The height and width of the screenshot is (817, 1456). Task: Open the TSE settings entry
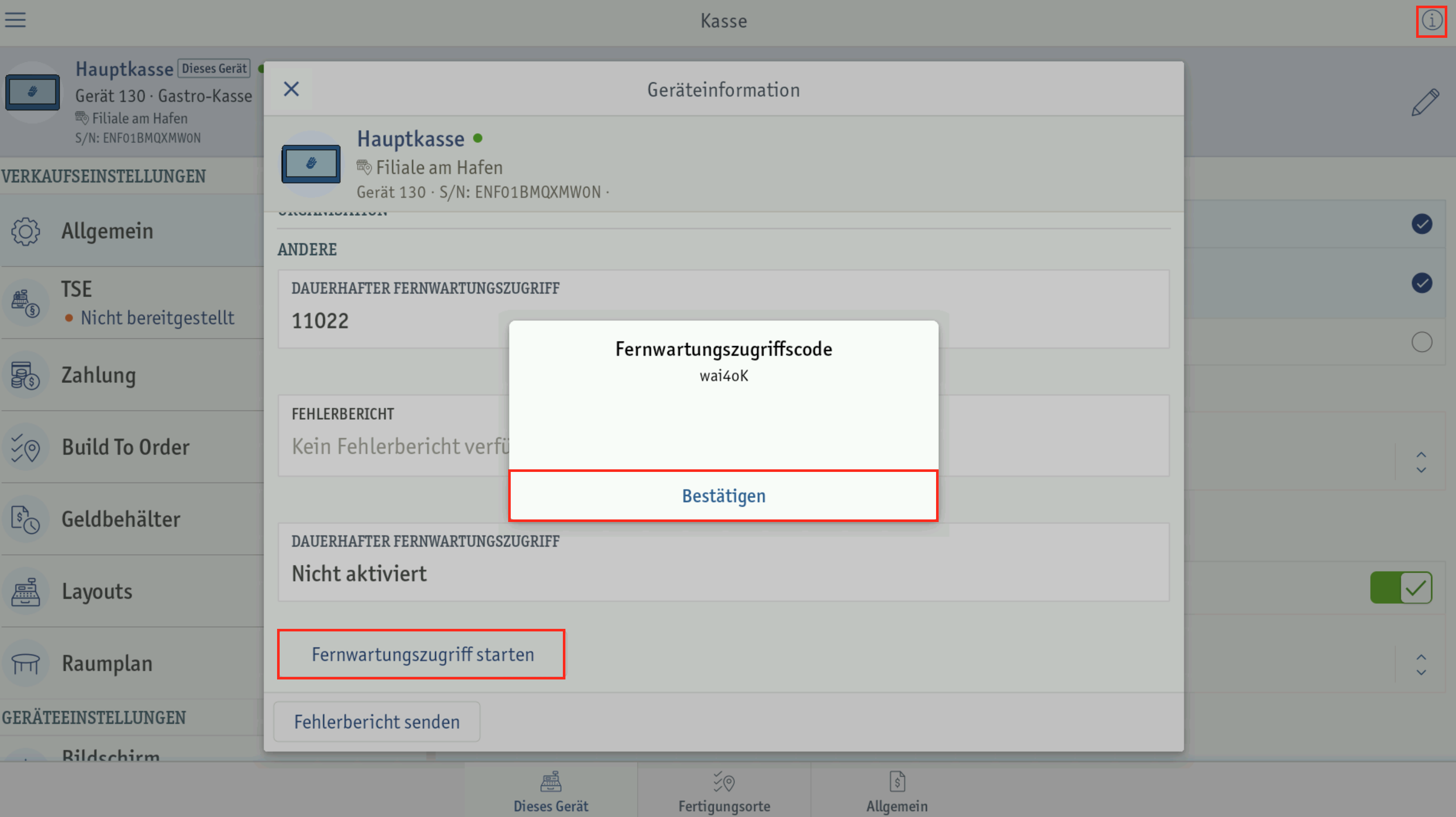(x=132, y=303)
